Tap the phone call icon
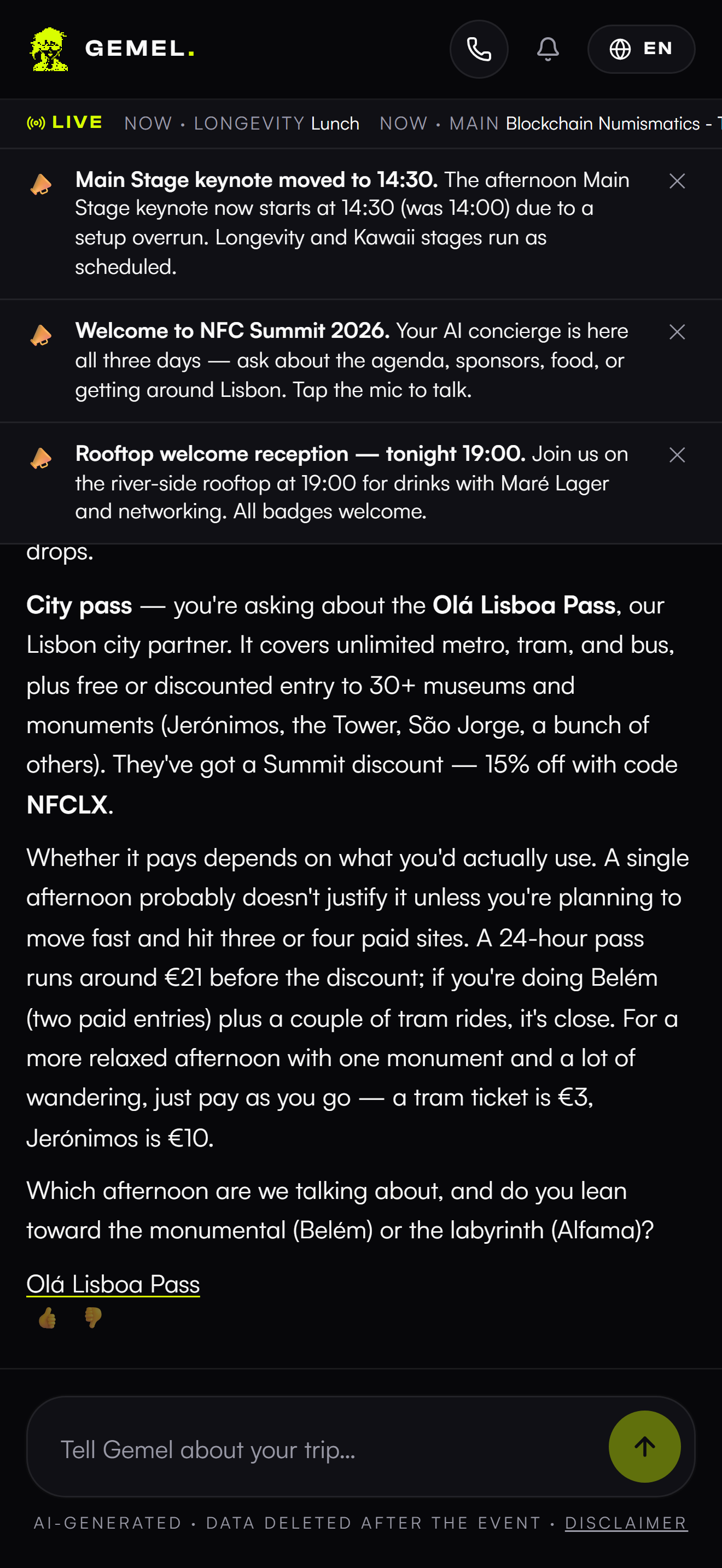The width and height of the screenshot is (722, 1568). point(479,49)
